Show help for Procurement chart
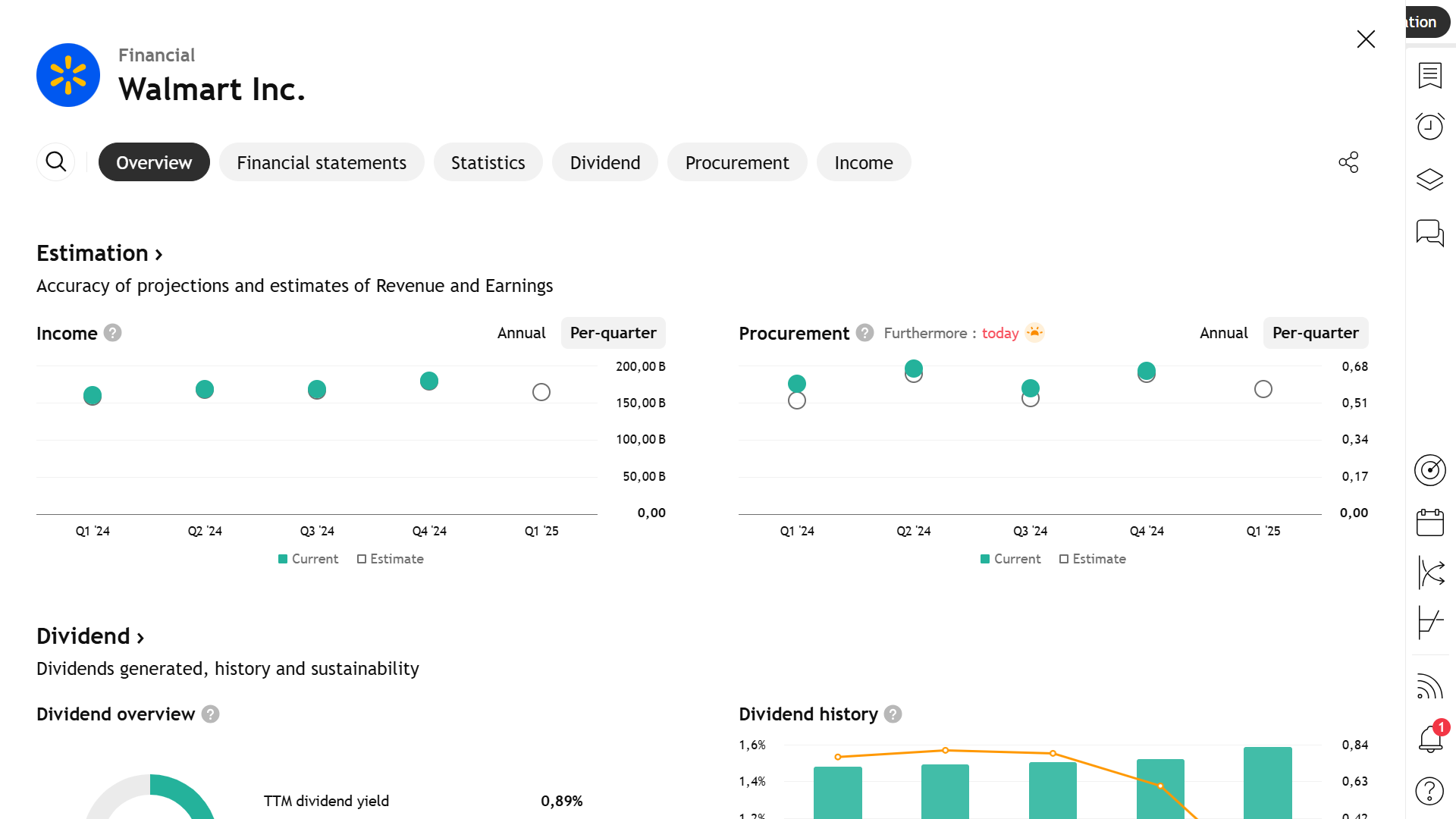 pyautogui.click(x=865, y=333)
